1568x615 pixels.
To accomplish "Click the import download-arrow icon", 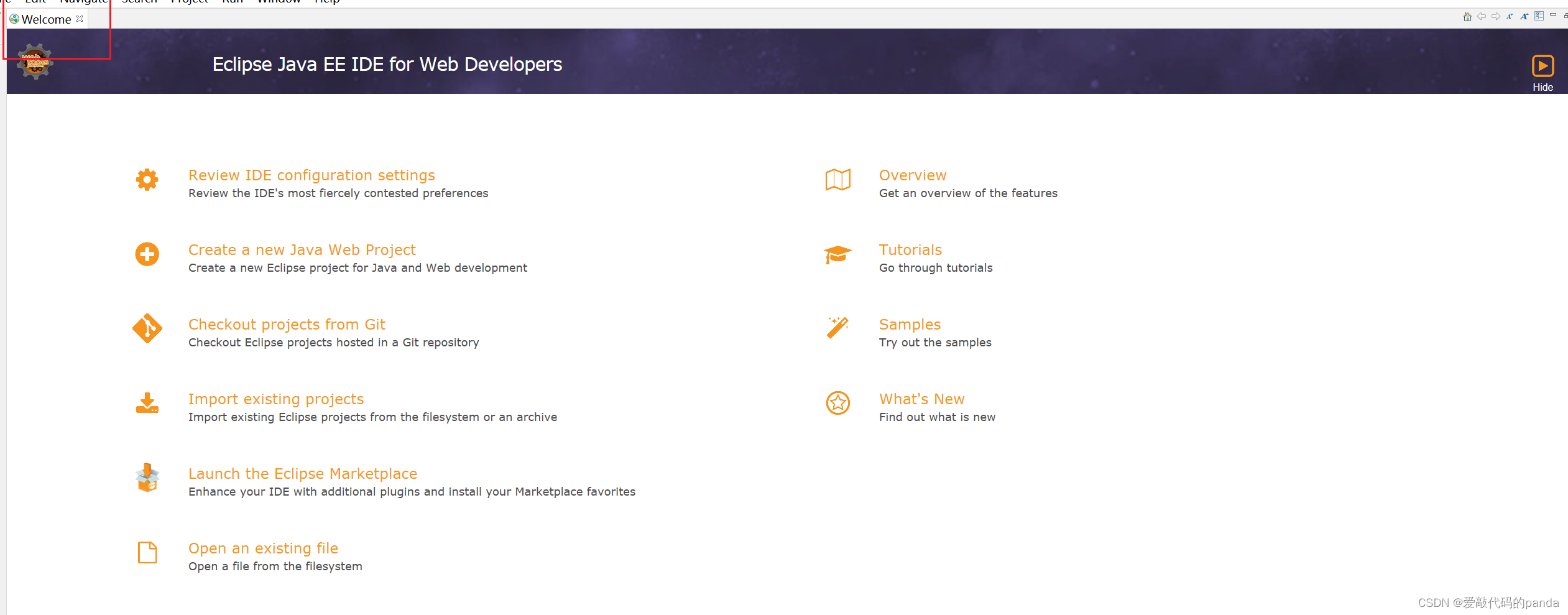I will coord(147,403).
